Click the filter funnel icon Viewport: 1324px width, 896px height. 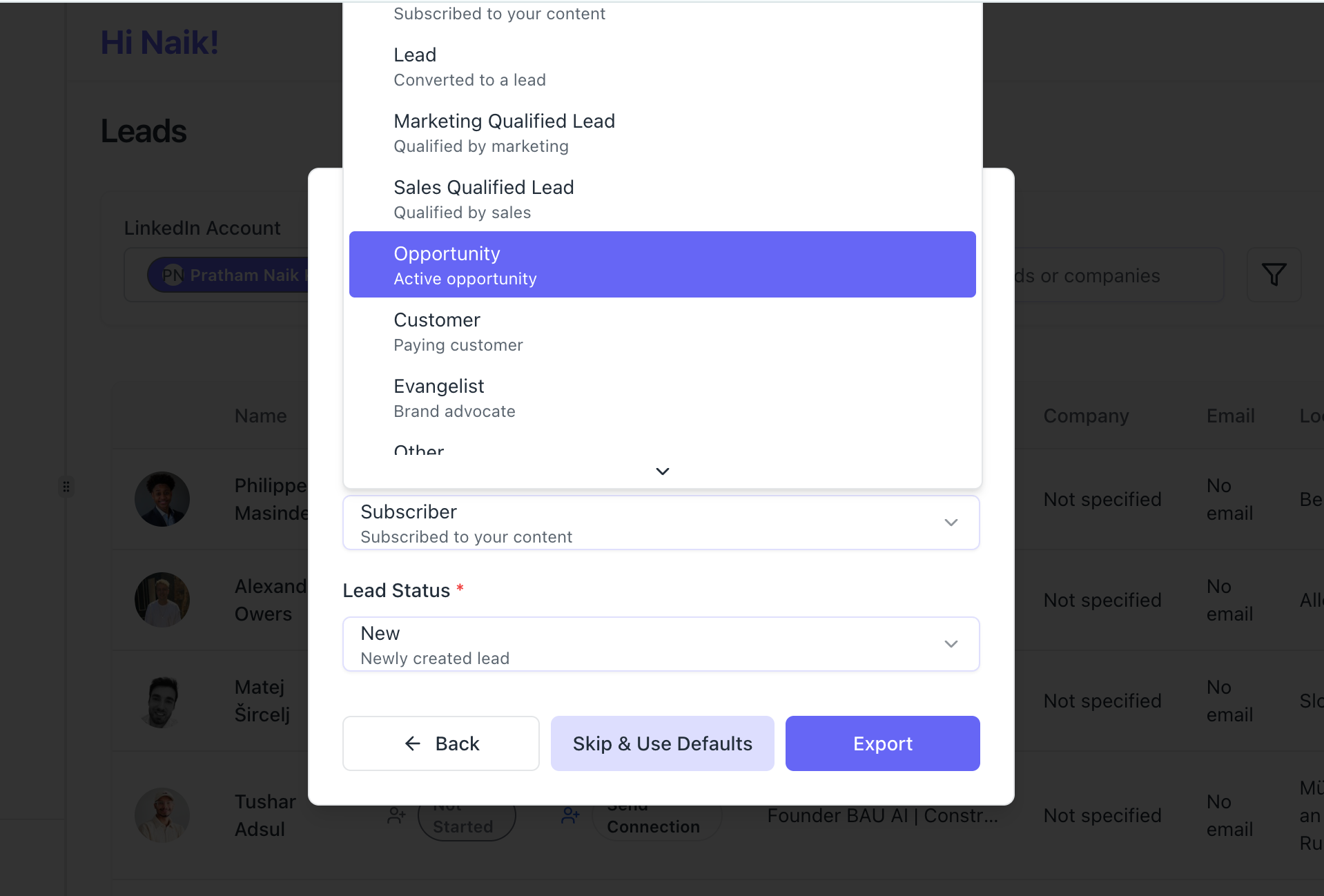1274,275
